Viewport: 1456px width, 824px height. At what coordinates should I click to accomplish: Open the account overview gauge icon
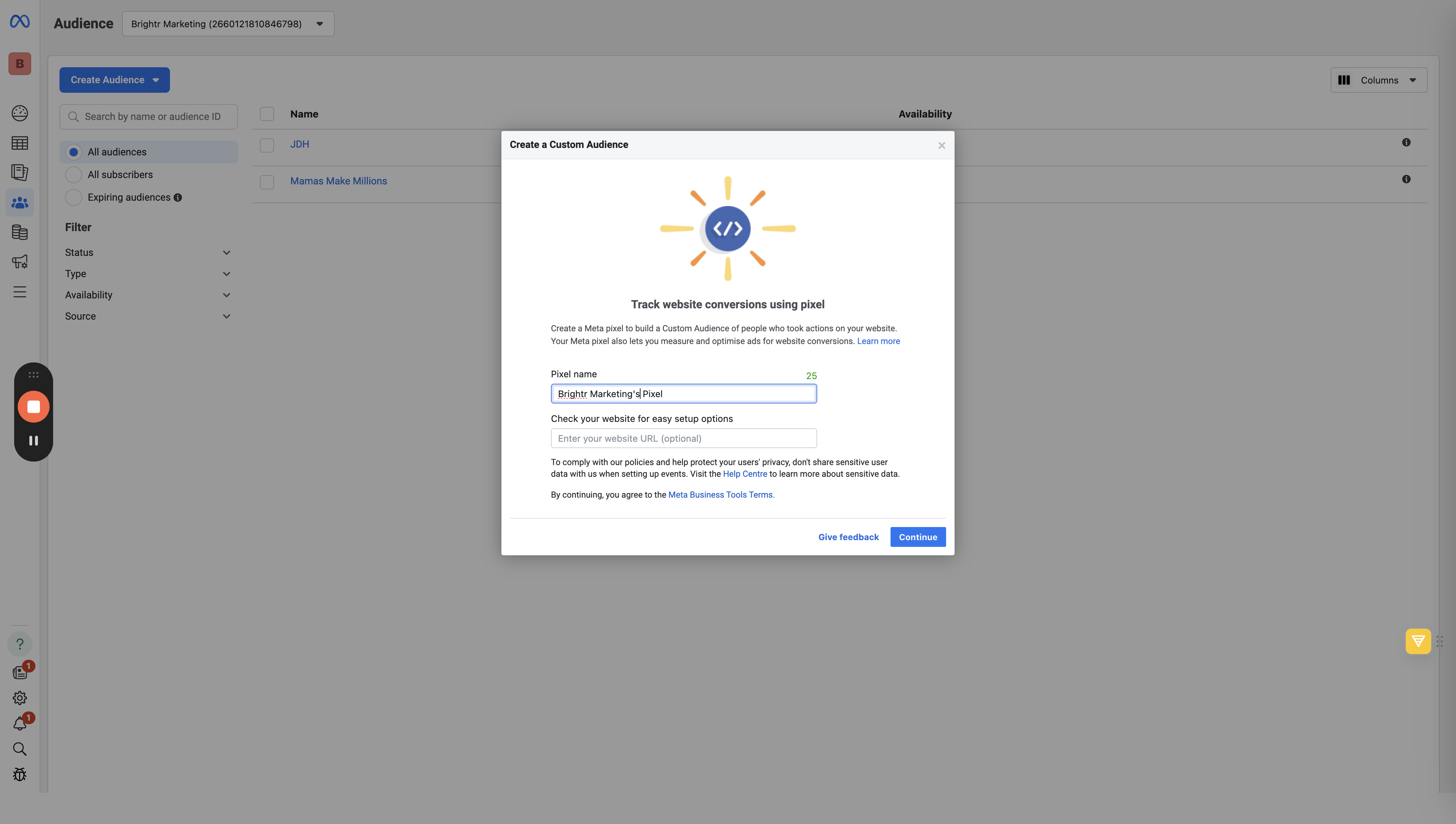20,113
